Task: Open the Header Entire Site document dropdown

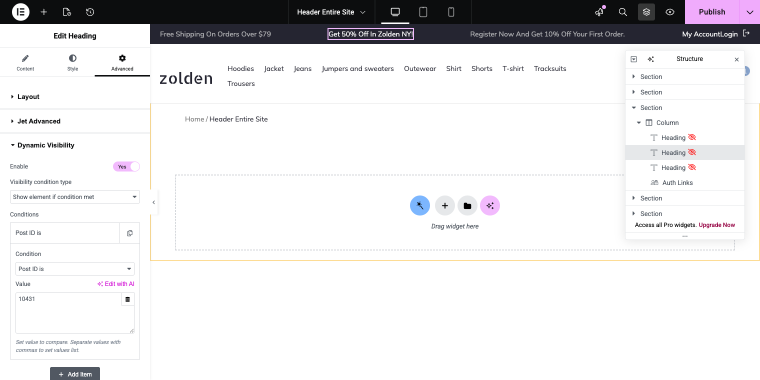Action: (331, 12)
